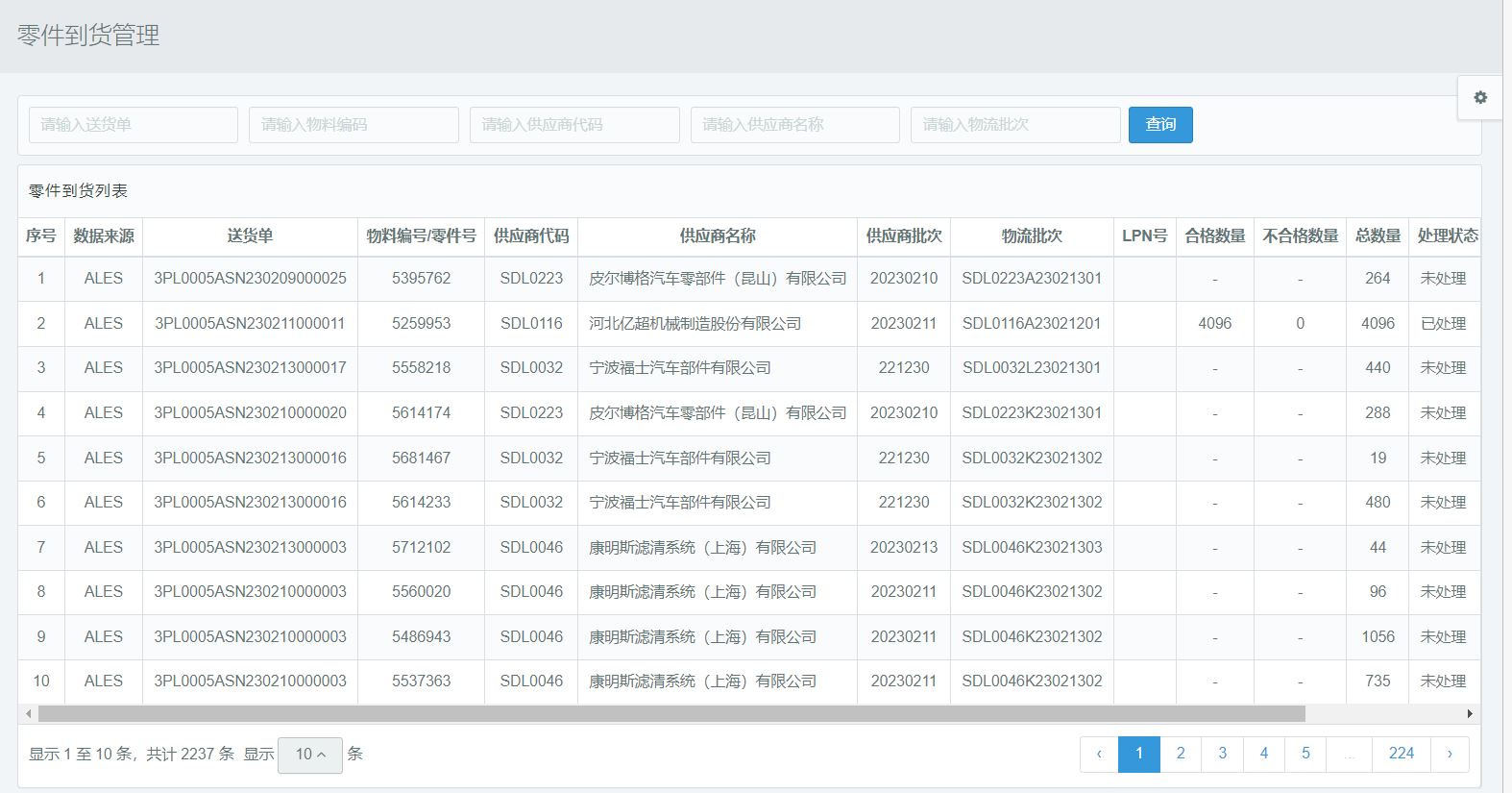Select pagination page 4

click(1264, 754)
